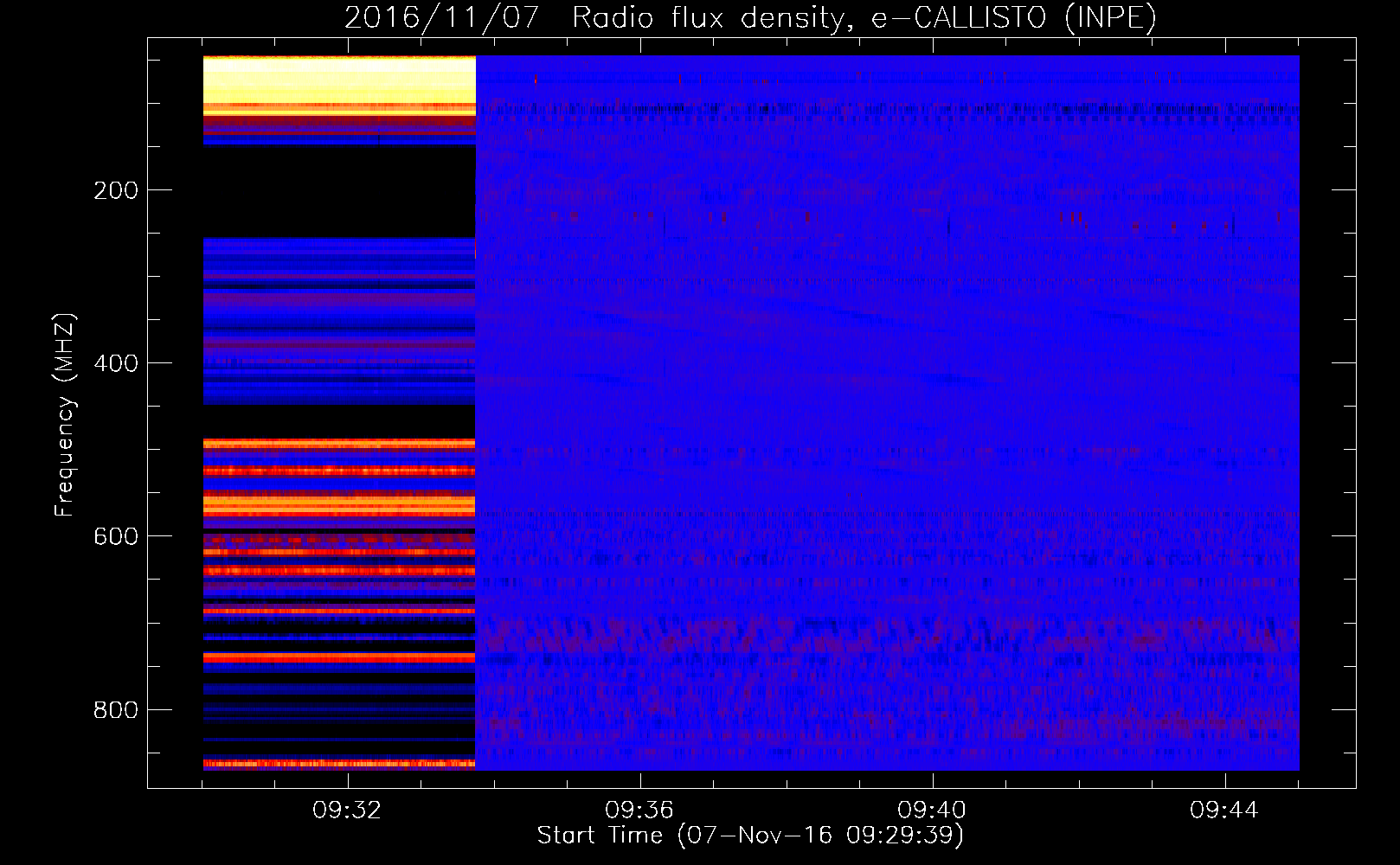
Task: Click the 09:44 time tick label
Action: 1224,811
